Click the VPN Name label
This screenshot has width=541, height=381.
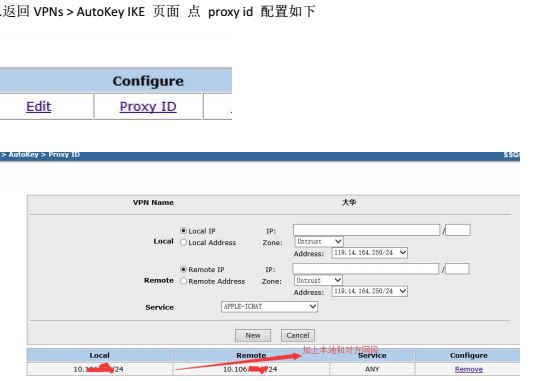(x=153, y=203)
